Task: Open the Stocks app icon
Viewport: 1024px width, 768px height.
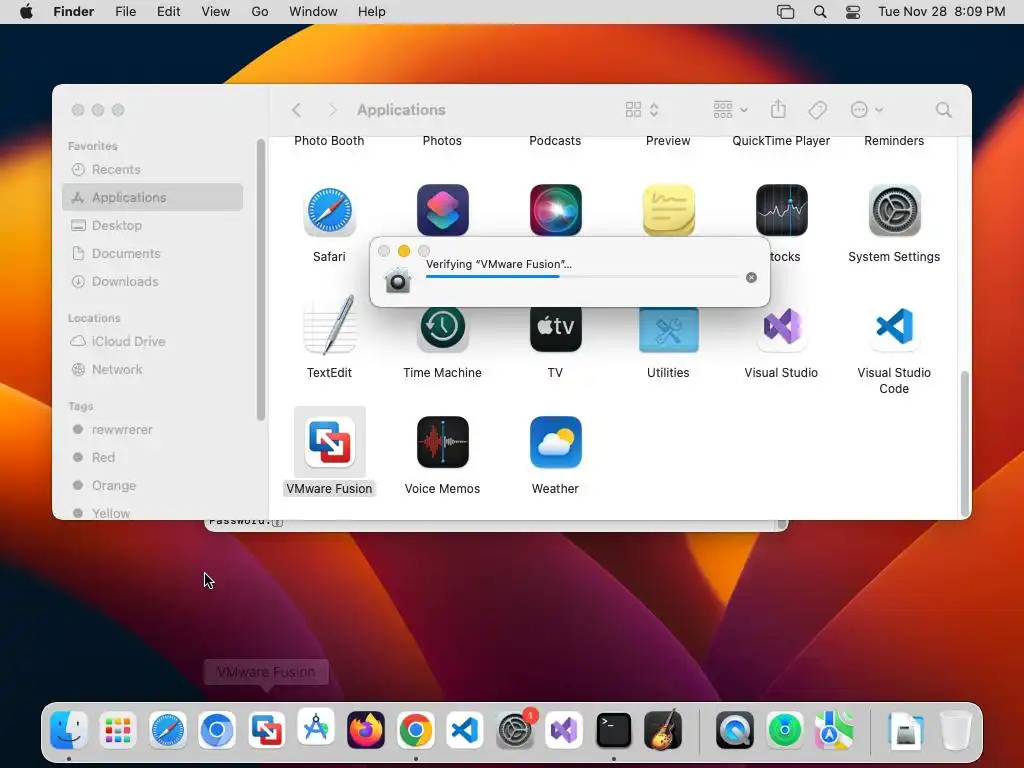Action: click(x=781, y=210)
